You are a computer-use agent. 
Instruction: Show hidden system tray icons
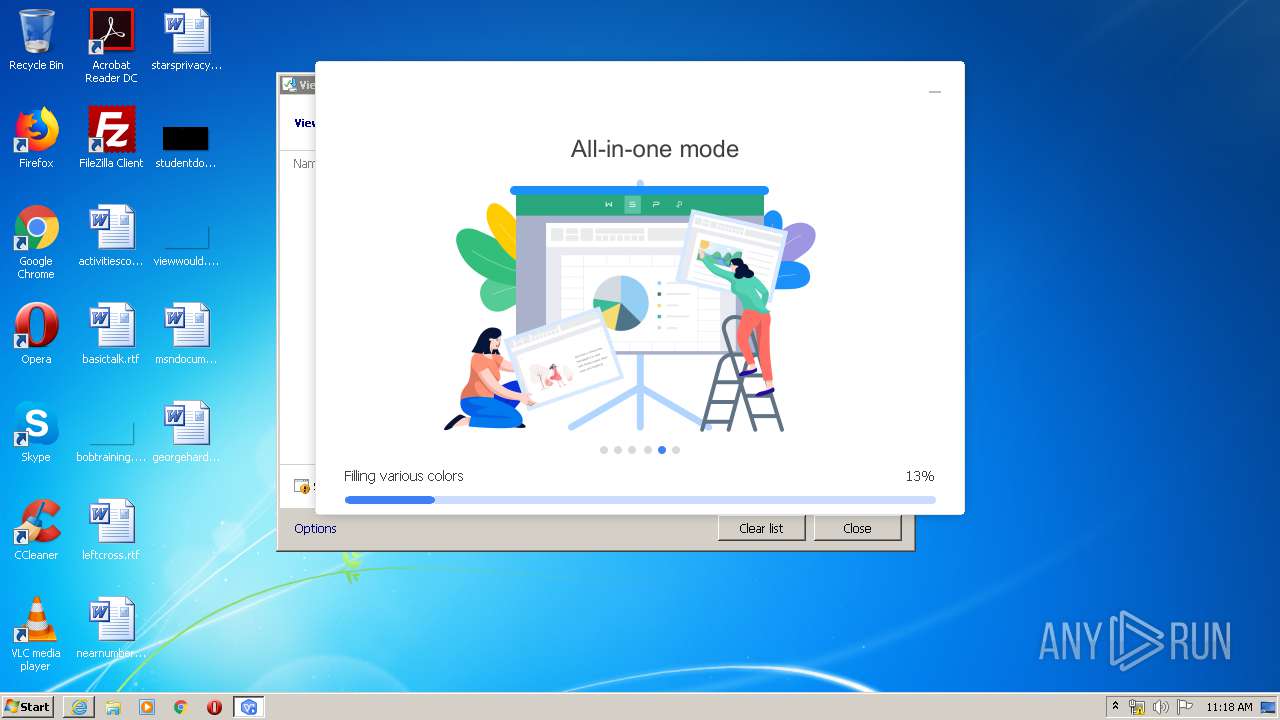click(x=1116, y=707)
